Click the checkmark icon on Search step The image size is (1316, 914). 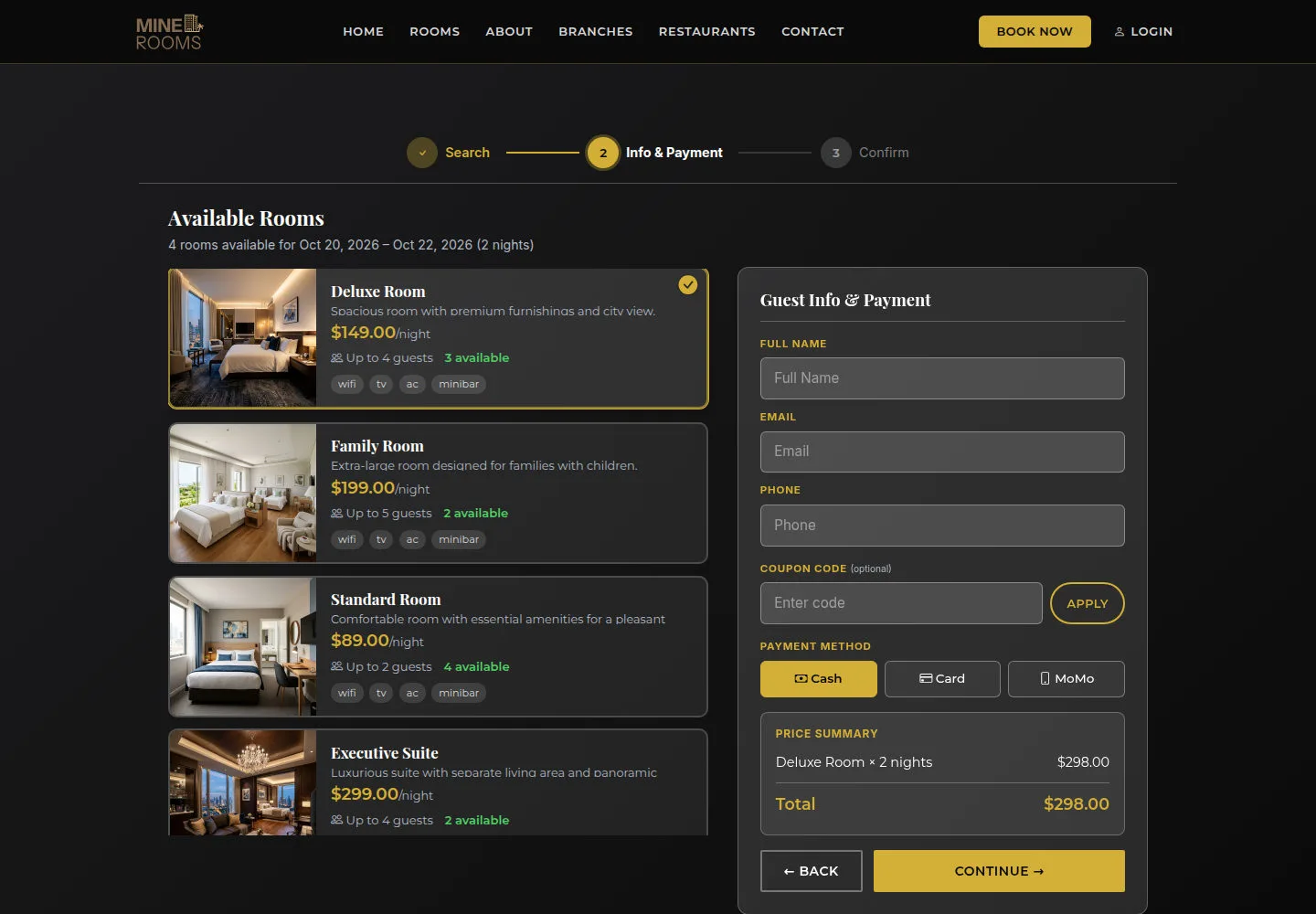pyautogui.click(x=422, y=153)
